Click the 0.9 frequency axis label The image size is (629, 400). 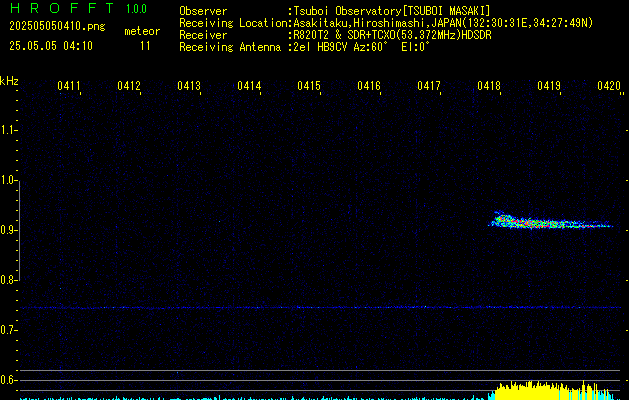point(9,230)
